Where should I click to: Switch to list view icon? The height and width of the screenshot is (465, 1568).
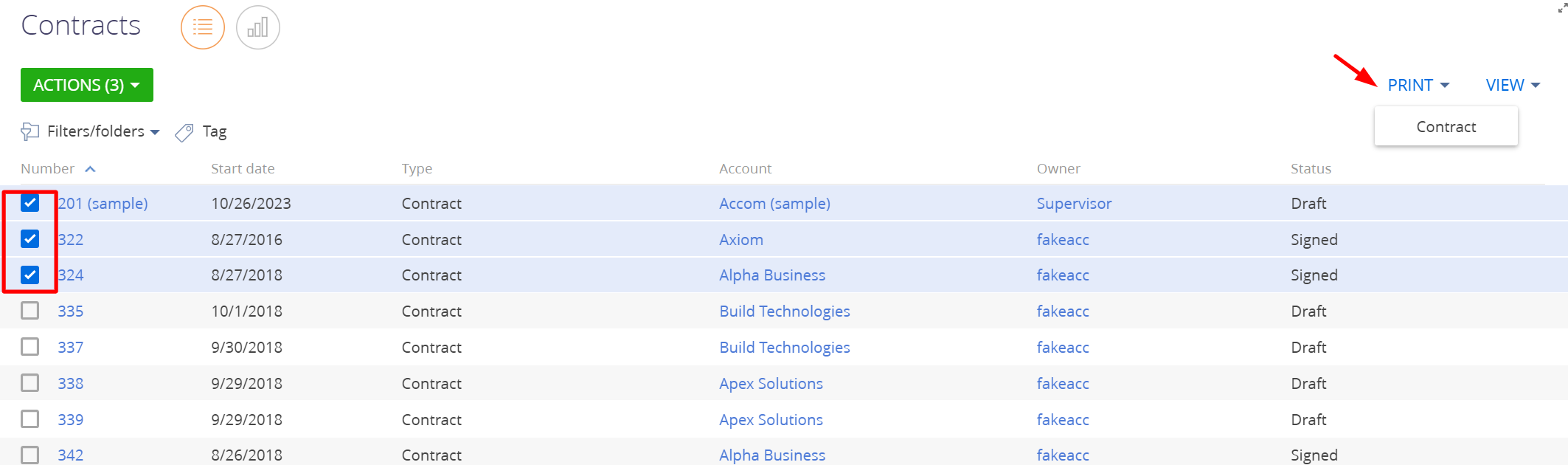click(203, 27)
